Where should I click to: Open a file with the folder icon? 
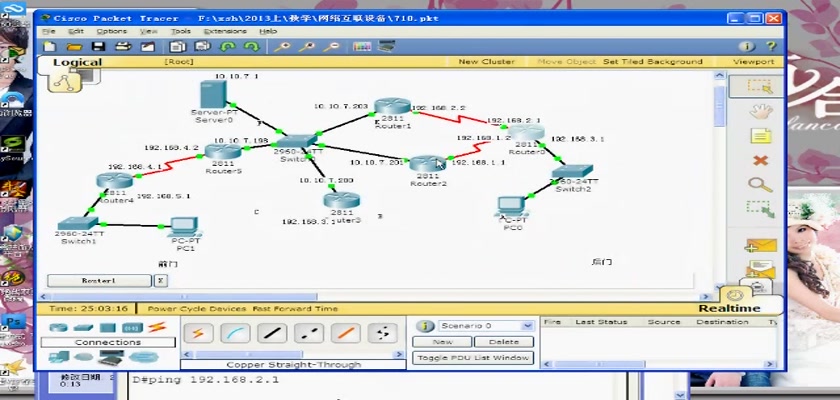(x=73, y=47)
